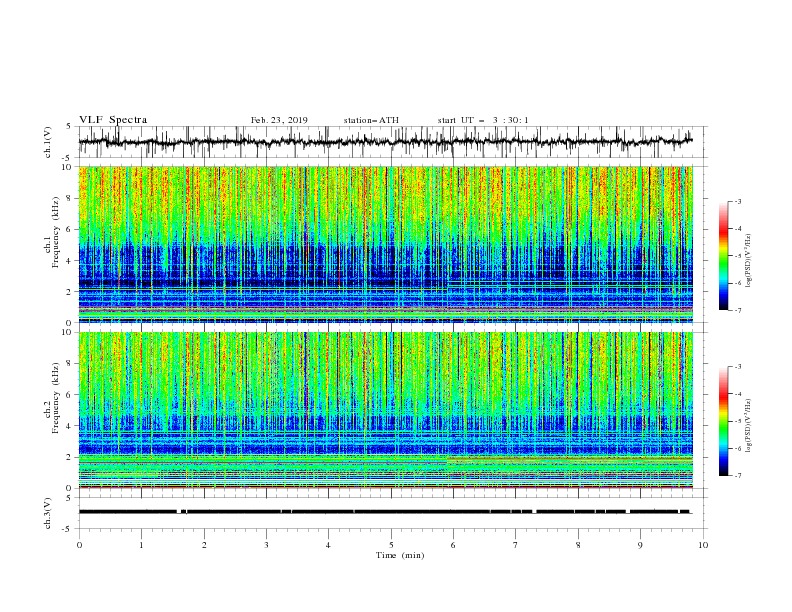The height and width of the screenshot is (612, 792).
Task: Click the 'Time (min)' axis label
Action: [400, 555]
